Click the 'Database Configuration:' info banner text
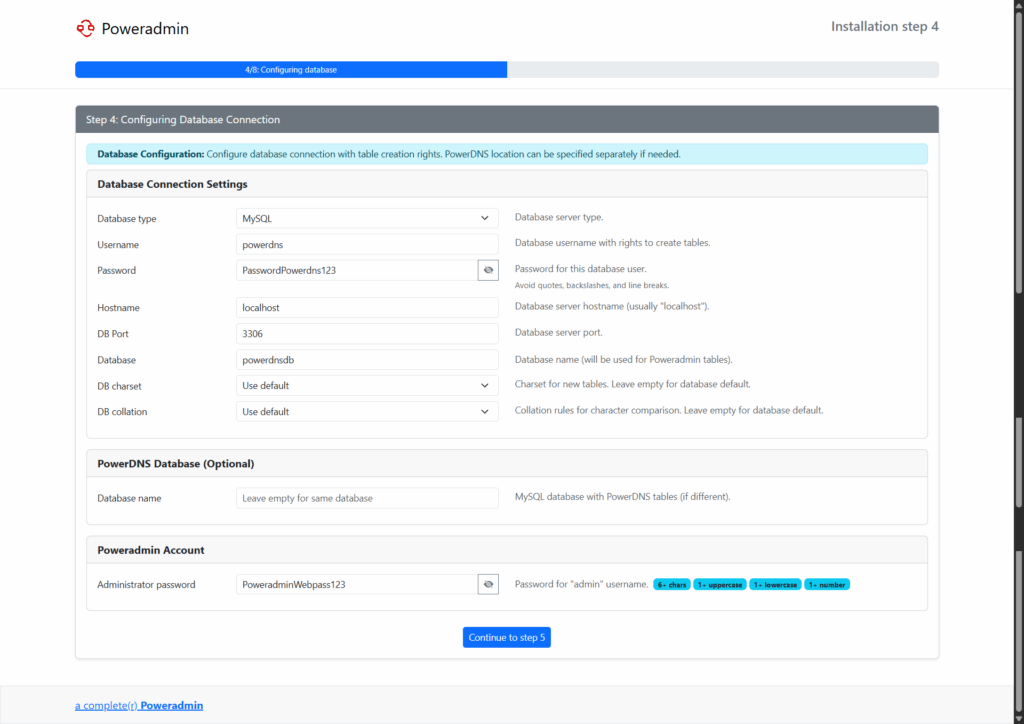The image size is (1024, 724). pyautogui.click(x=151, y=154)
